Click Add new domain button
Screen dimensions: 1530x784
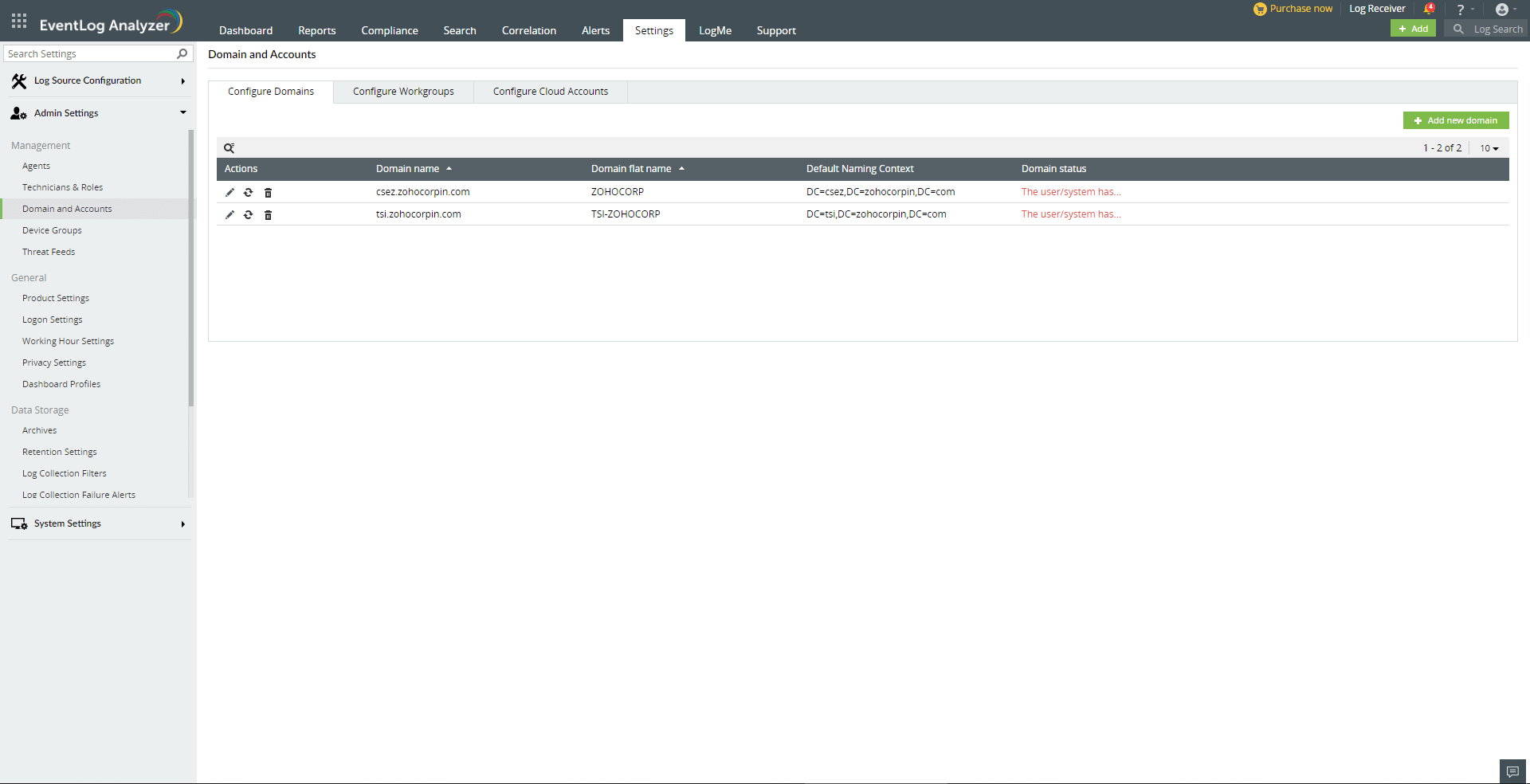click(x=1455, y=120)
